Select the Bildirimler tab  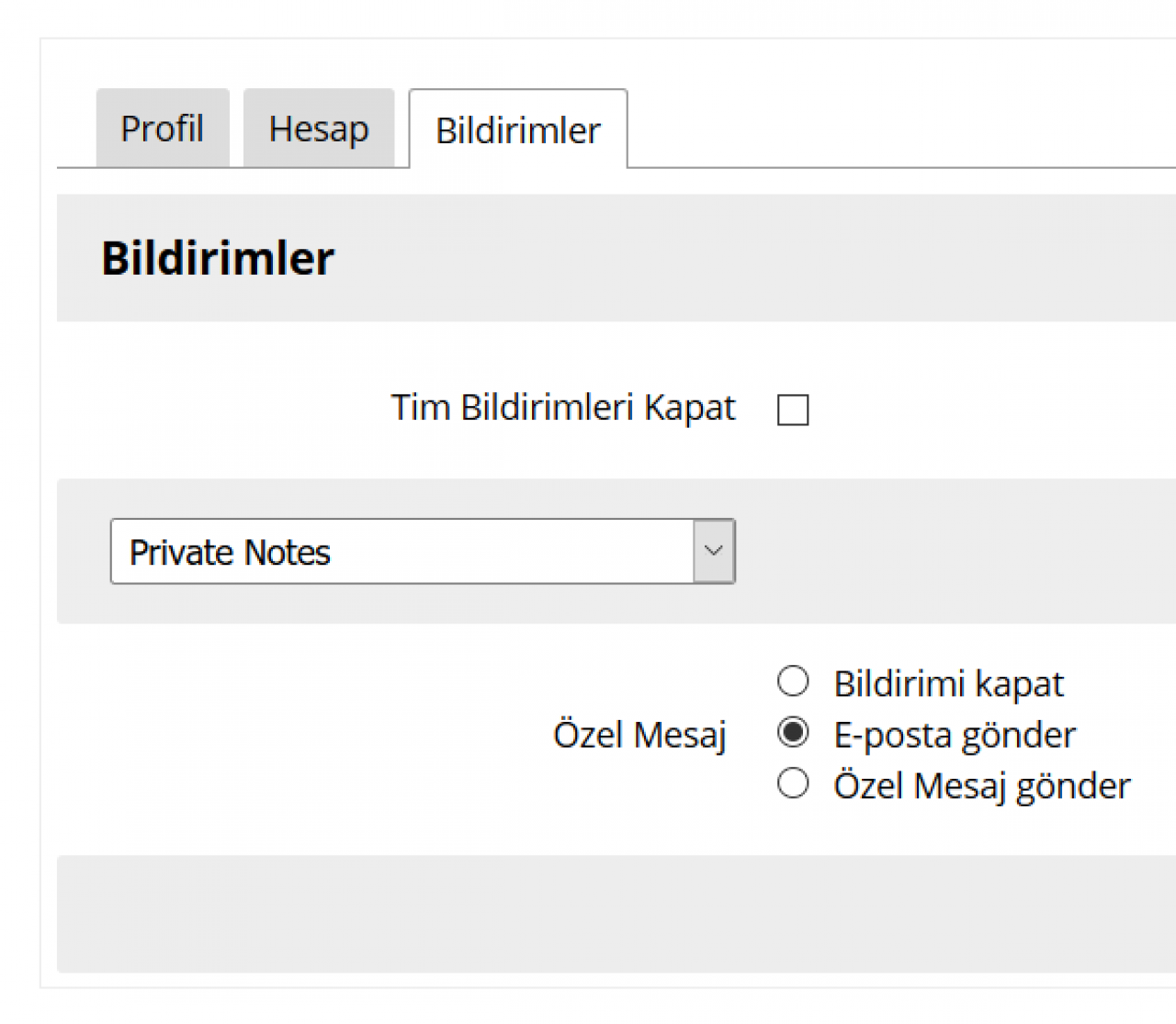click(517, 130)
